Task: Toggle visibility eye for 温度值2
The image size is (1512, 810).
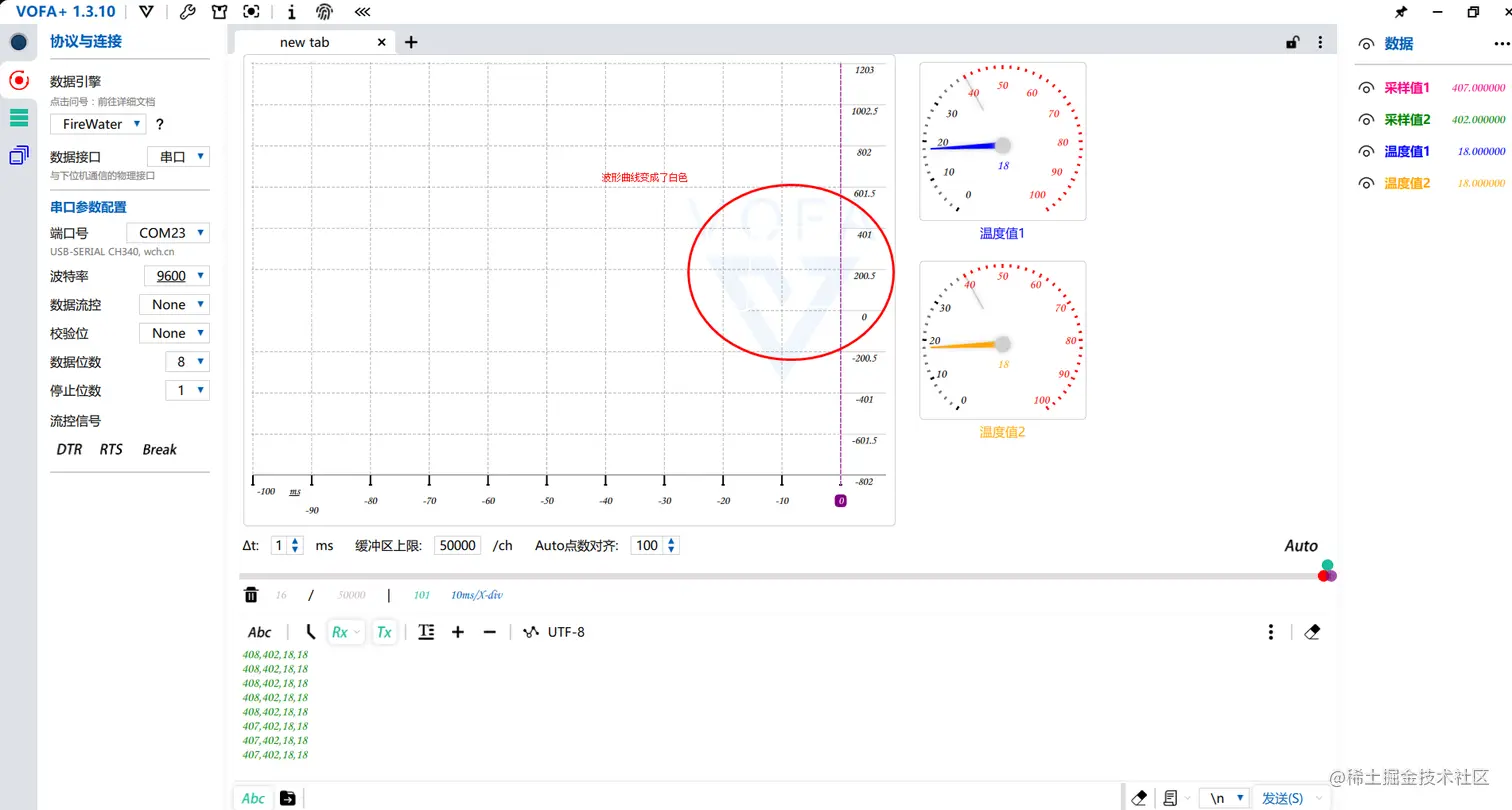Action: 1365,183
